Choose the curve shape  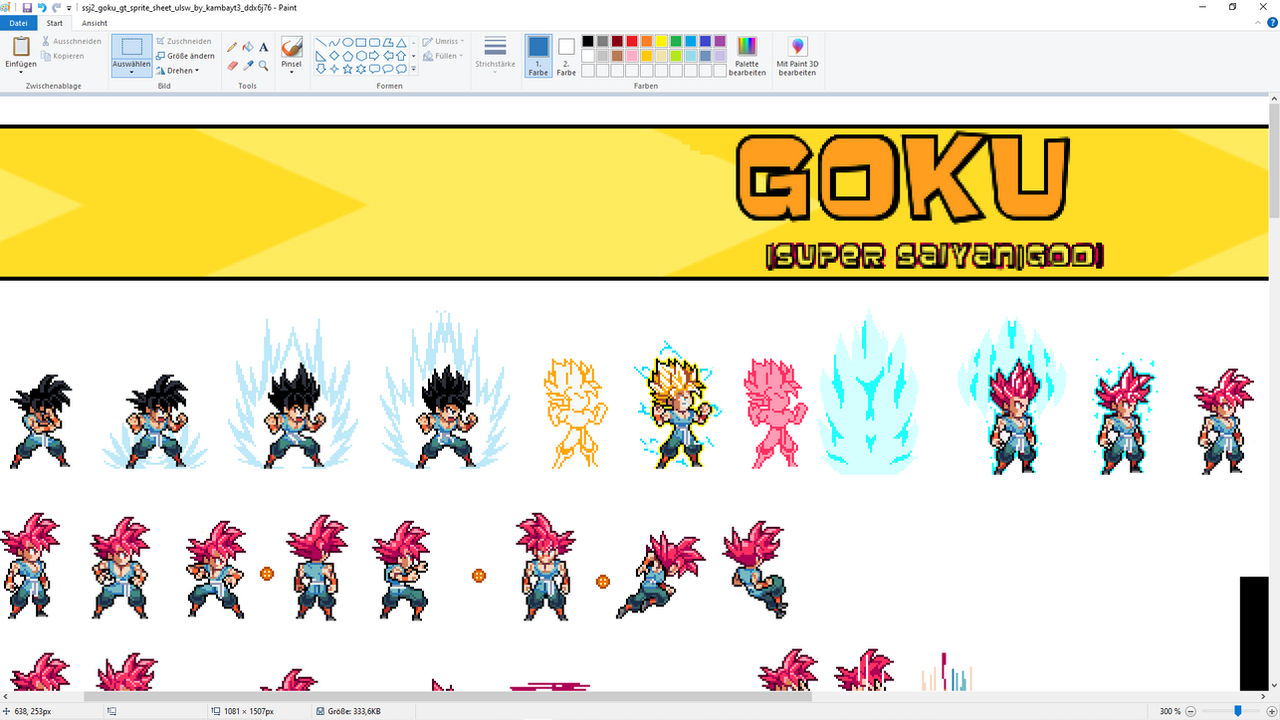click(x=334, y=43)
